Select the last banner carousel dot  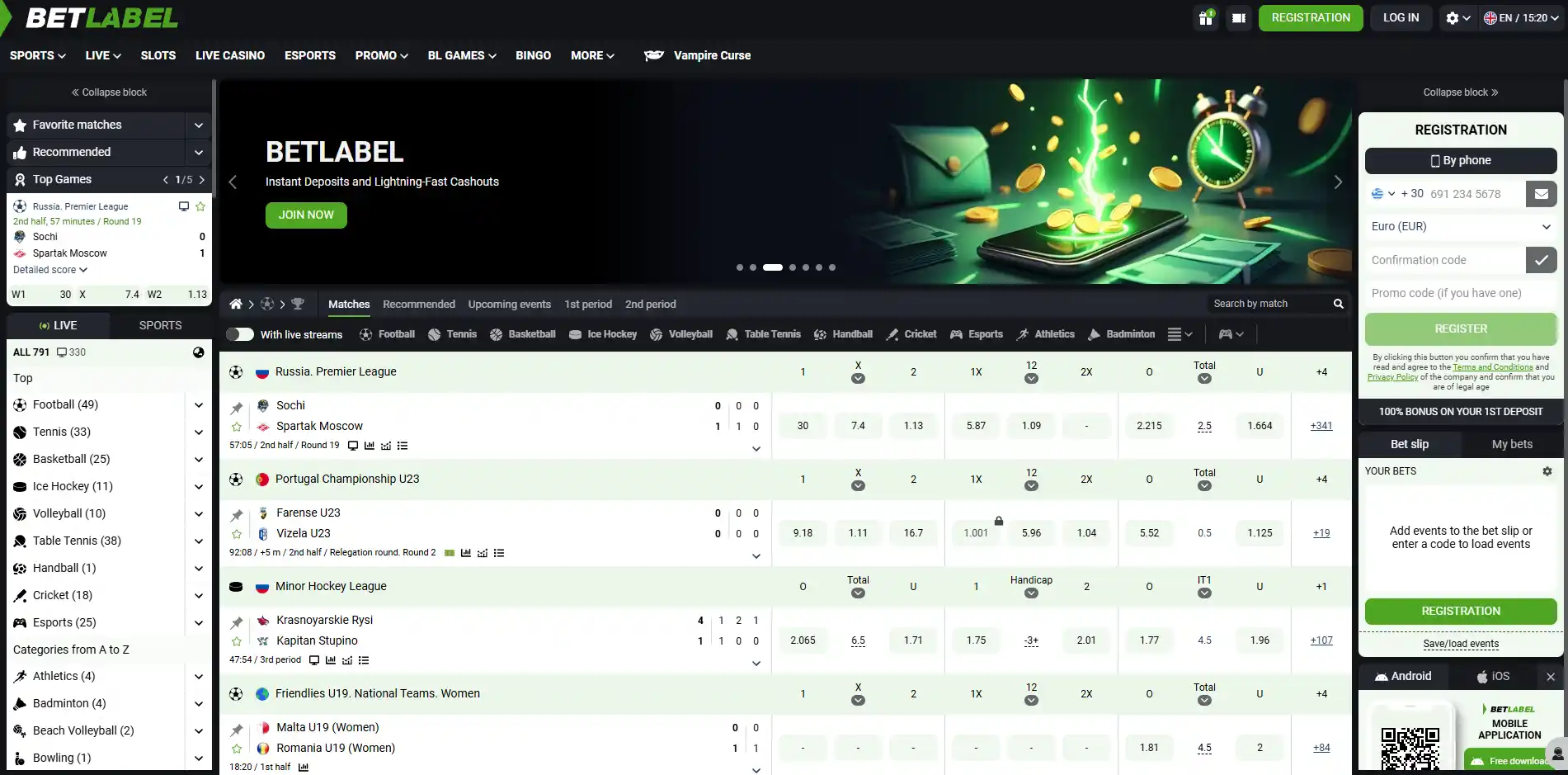[x=832, y=267]
